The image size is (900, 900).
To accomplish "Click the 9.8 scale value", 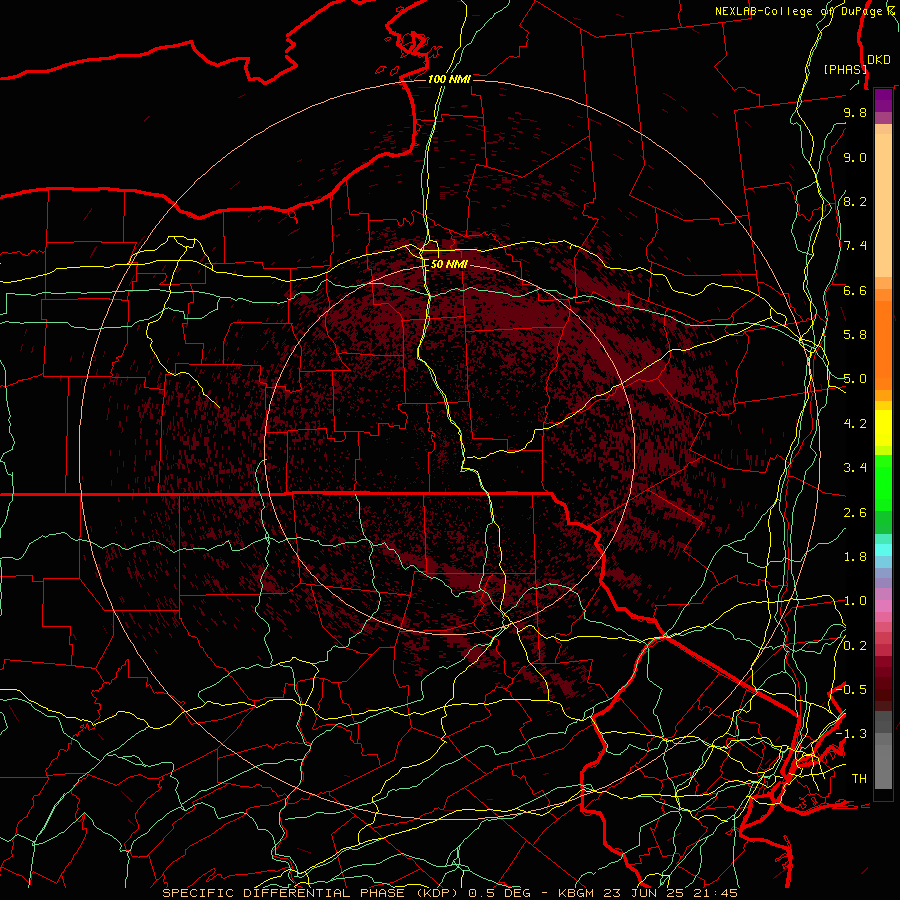I will click(x=855, y=112).
